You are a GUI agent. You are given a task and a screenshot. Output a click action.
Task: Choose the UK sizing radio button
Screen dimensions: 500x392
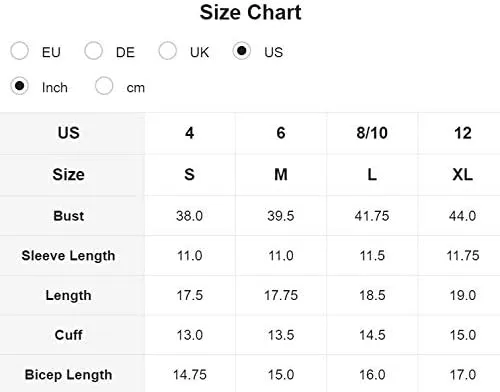click(x=167, y=51)
